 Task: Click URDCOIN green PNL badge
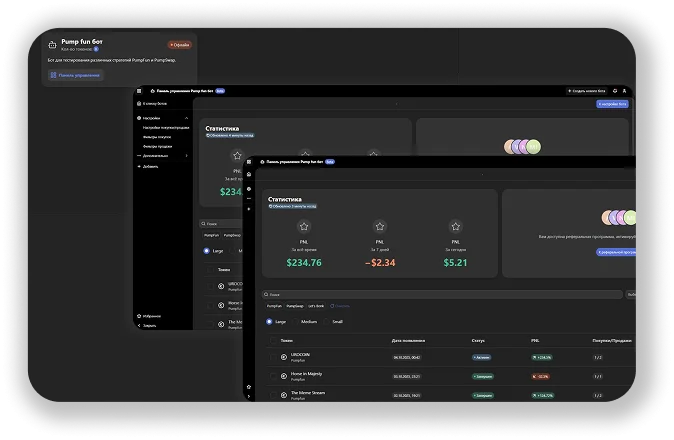542,357
